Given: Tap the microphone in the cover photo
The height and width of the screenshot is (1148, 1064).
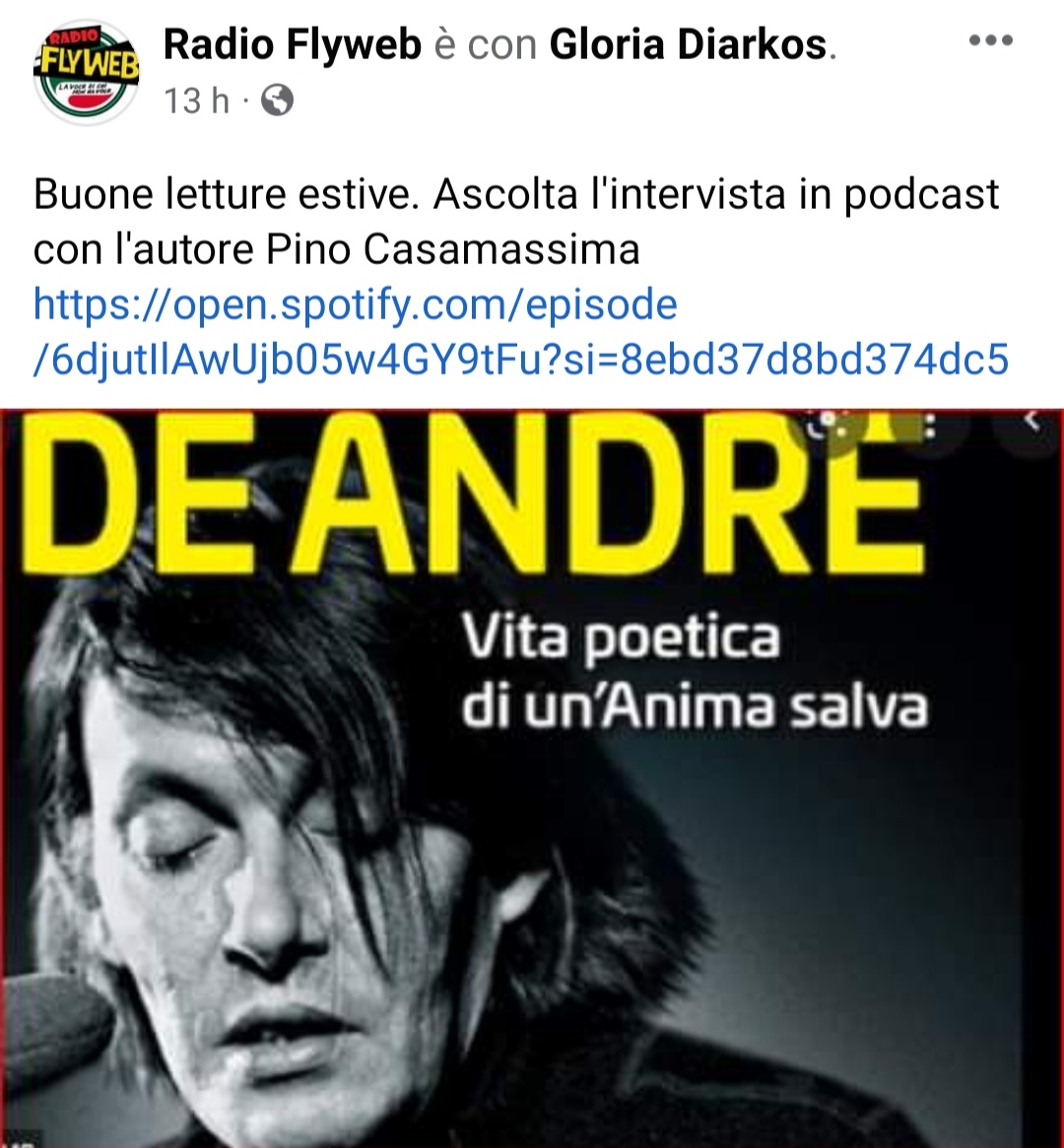Looking at the screenshot, I should (55, 1029).
